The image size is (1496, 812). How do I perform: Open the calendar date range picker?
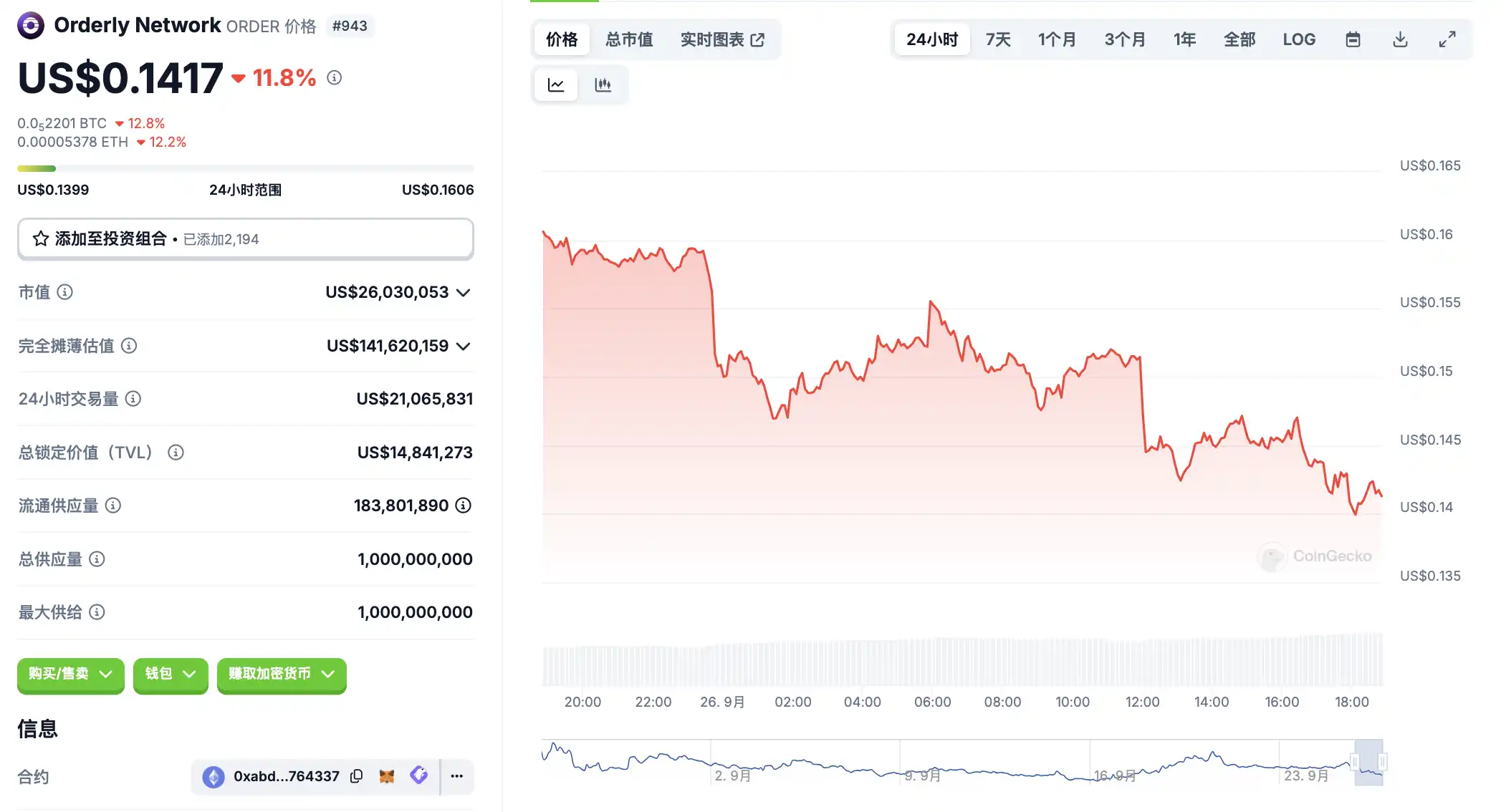point(1353,39)
